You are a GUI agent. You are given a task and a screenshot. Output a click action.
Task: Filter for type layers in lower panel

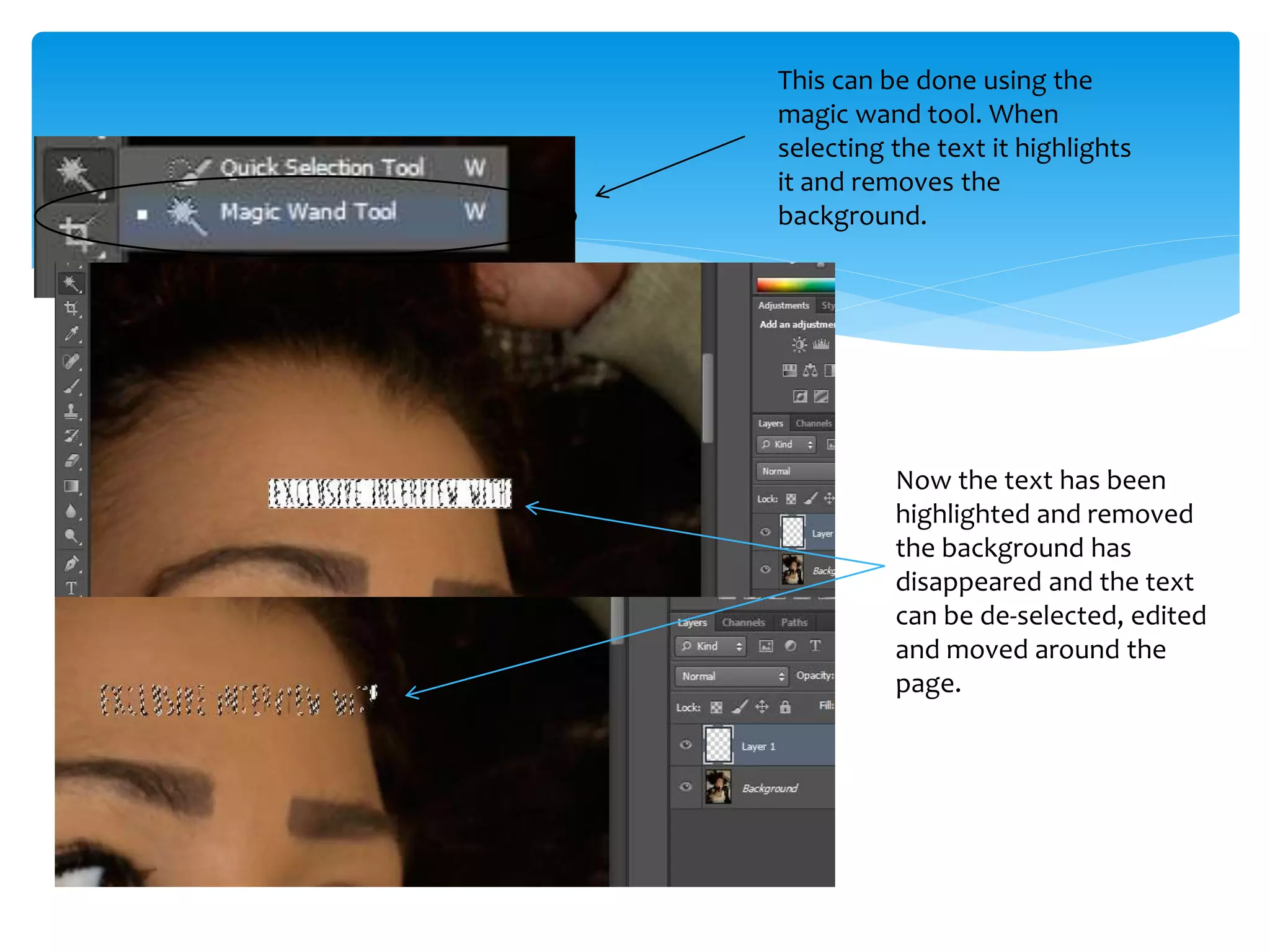[815, 646]
